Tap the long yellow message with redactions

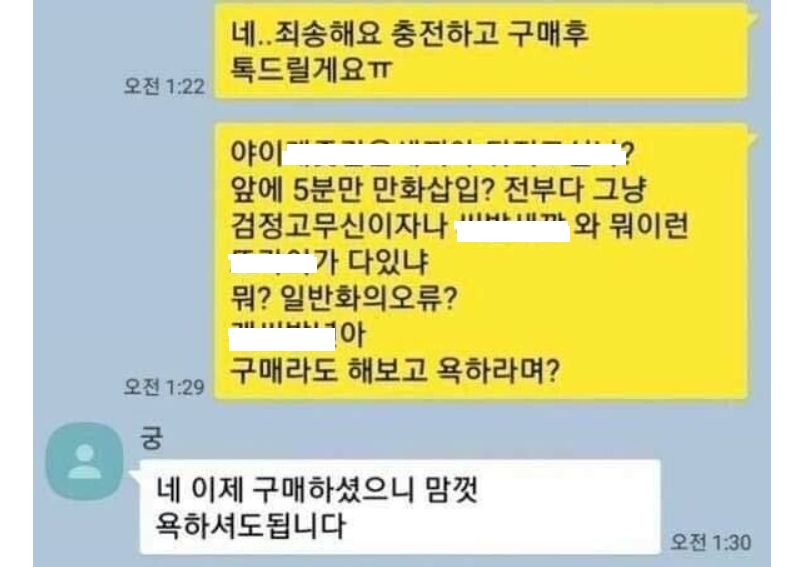(x=484, y=260)
